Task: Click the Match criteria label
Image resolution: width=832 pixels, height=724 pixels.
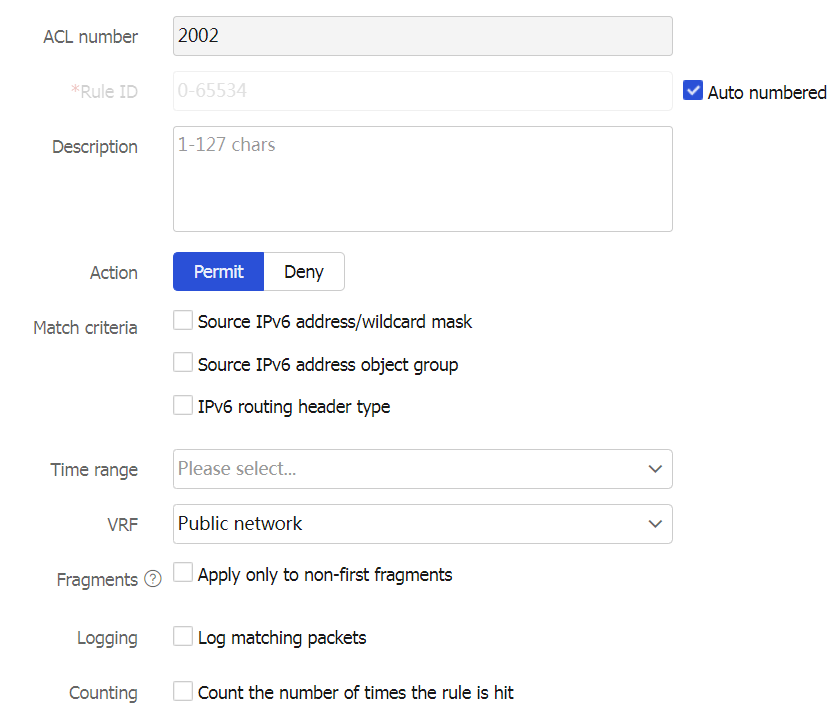Action: pos(85,328)
